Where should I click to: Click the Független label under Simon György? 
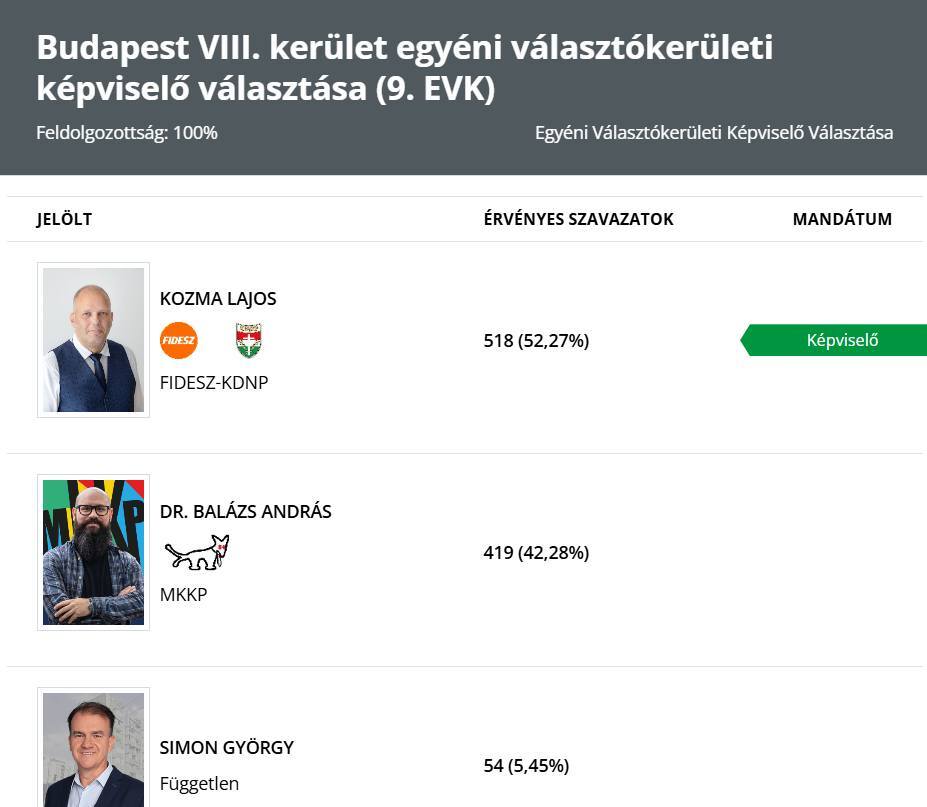199,784
